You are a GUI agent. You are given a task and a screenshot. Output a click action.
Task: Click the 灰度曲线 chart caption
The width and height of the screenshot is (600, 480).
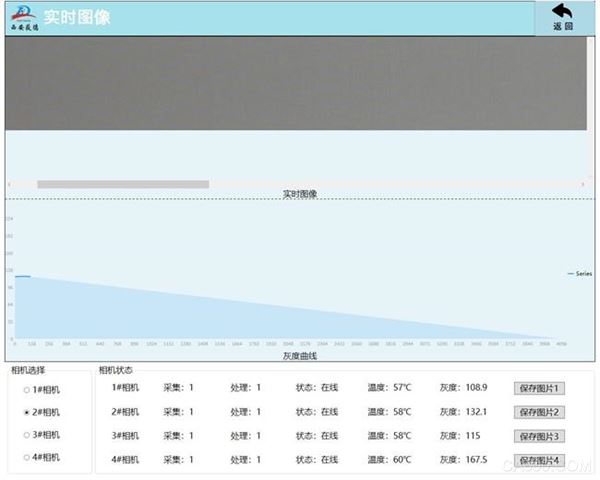tap(300, 356)
